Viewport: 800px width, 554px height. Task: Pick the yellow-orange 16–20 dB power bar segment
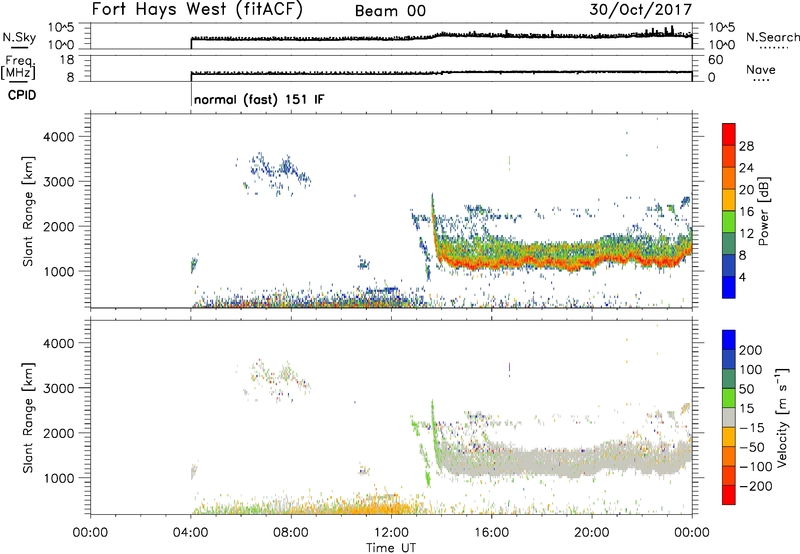click(x=729, y=200)
